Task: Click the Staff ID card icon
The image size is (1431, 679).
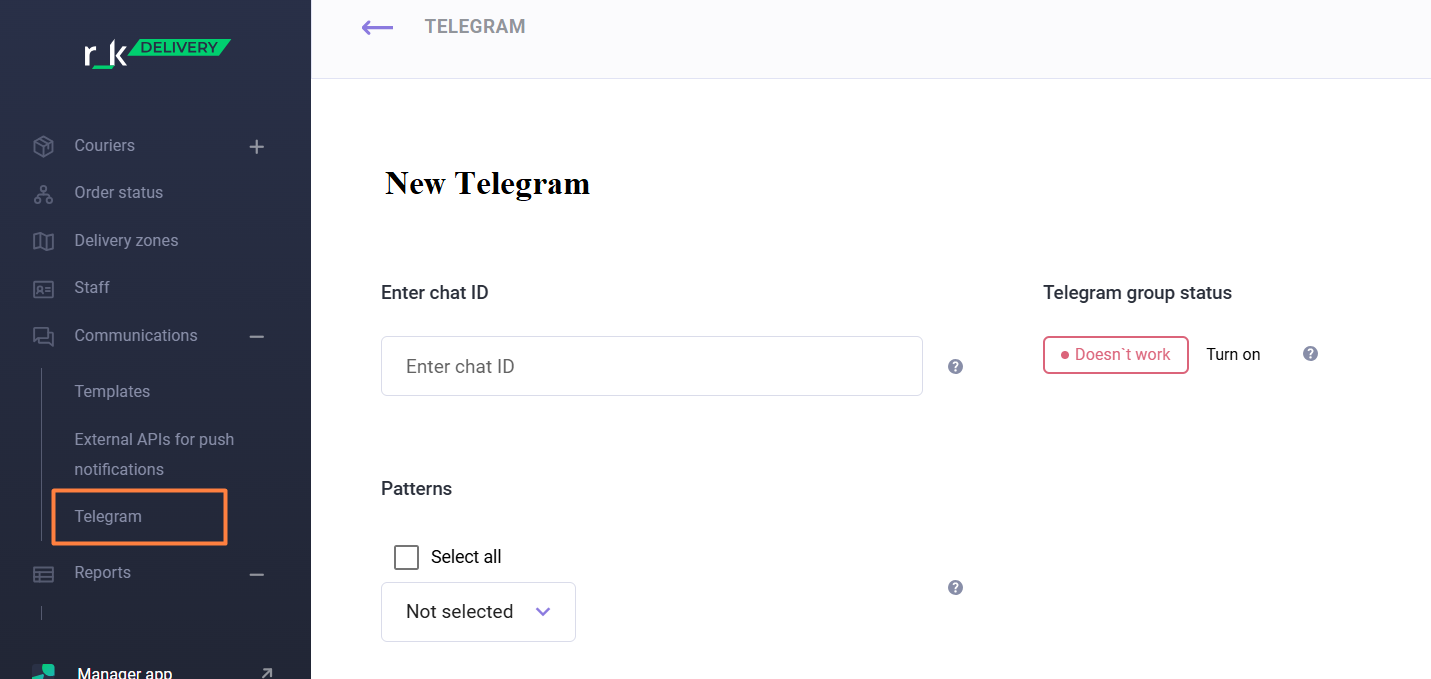Action: pyautogui.click(x=43, y=289)
